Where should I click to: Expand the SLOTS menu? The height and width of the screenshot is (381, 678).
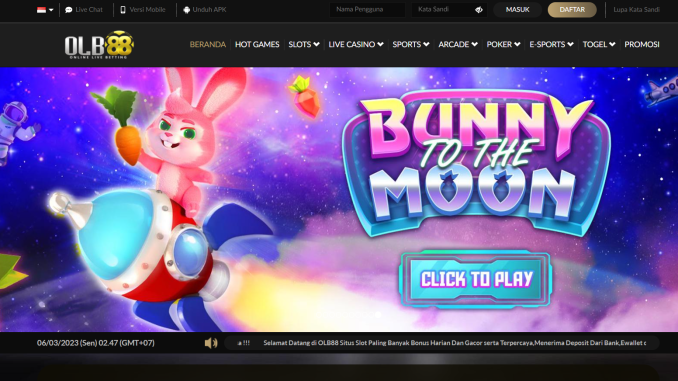coord(304,44)
